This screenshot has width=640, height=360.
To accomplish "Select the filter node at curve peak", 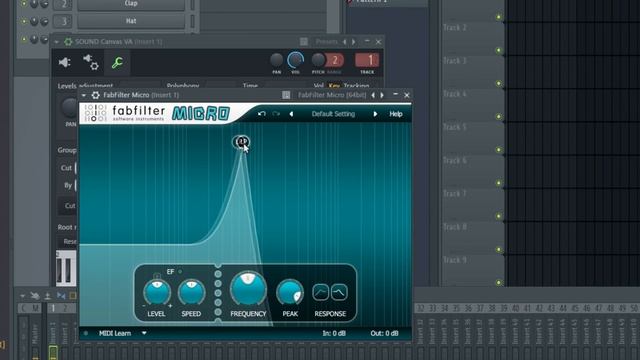I will (241, 142).
